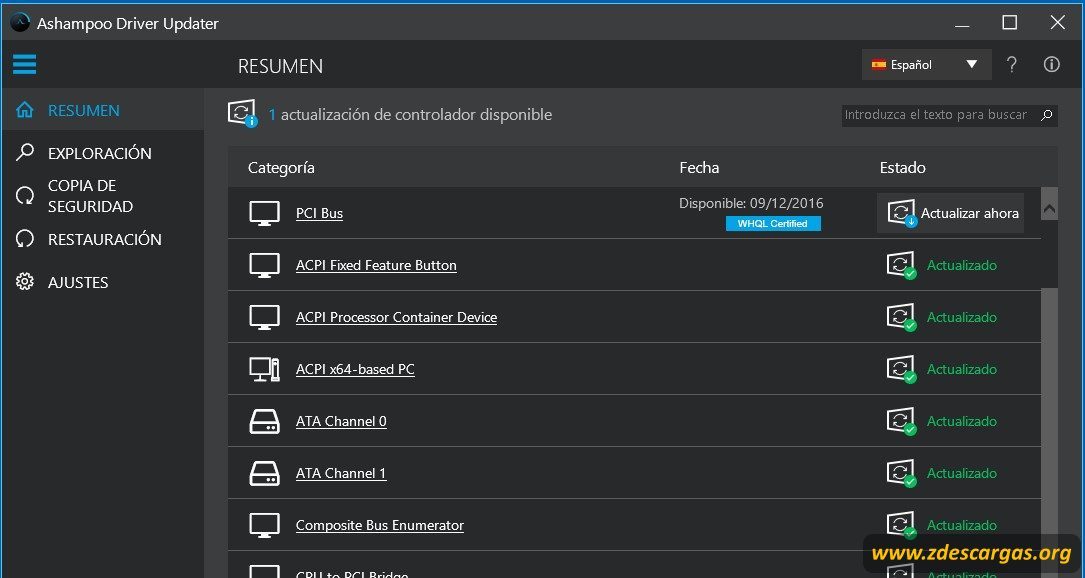Click the RESUMEN home icon
The height and width of the screenshot is (578, 1085).
(x=25, y=110)
